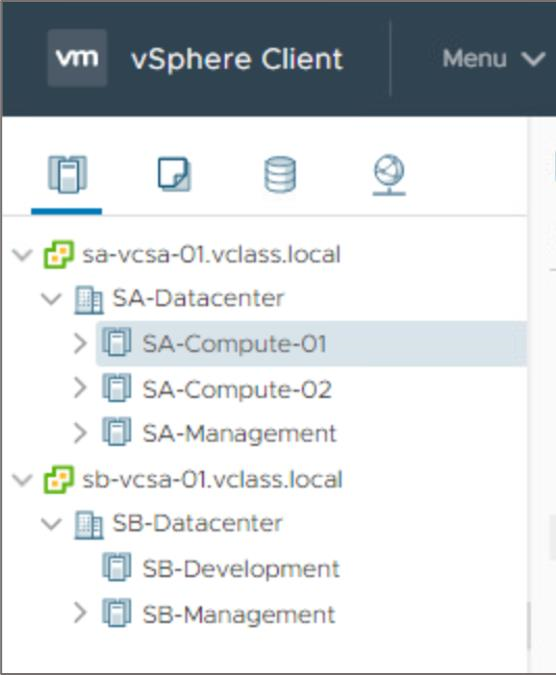
Task: Open the Storage view database icon
Action: (x=280, y=174)
